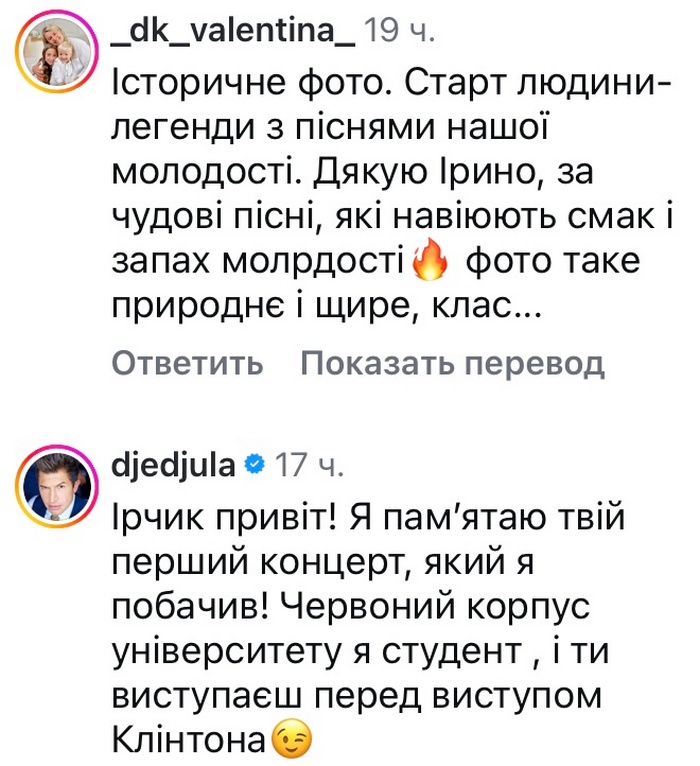The width and height of the screenshot is (700, 766).
Task: Tap Показать перевод to translate comment
Action: click(x=453, y=363)
